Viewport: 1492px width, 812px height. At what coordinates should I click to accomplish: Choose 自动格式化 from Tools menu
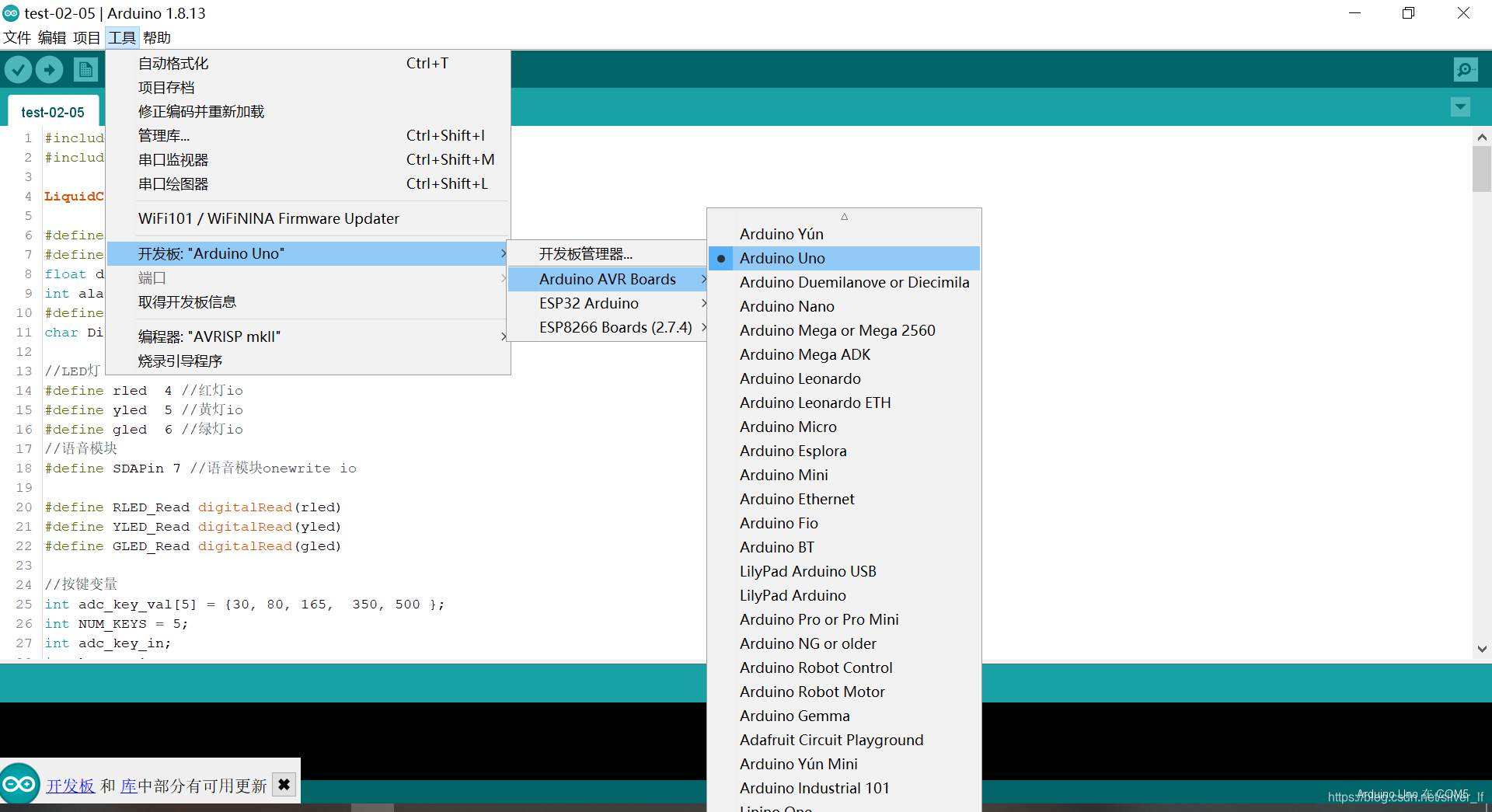coord(308,64)
